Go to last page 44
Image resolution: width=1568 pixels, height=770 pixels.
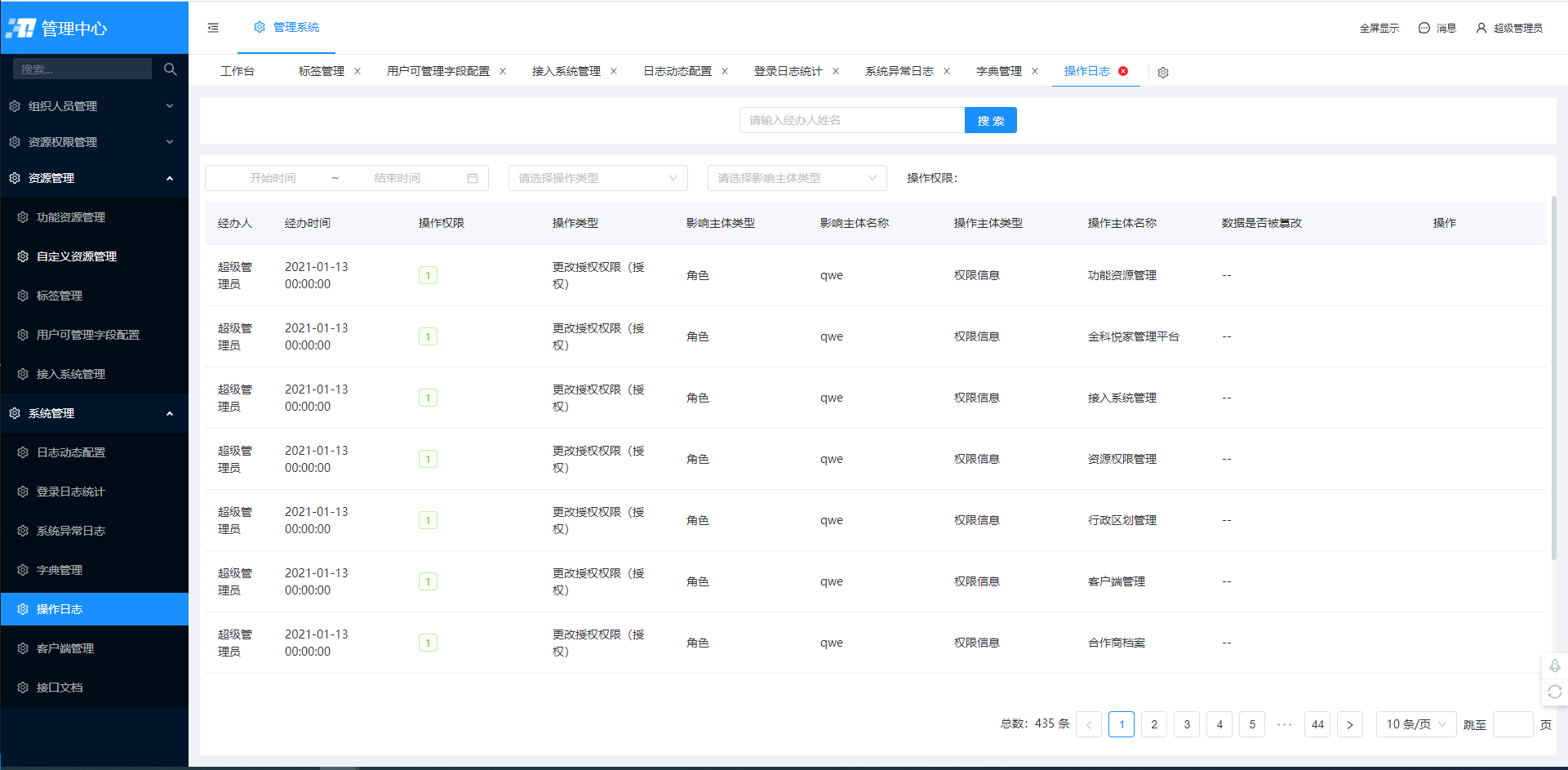[x=1317, y=724]
